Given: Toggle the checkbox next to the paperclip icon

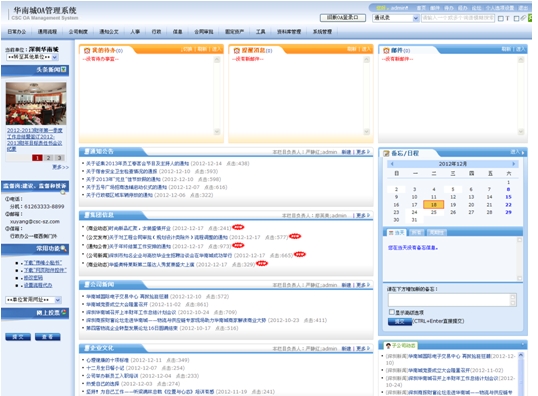Looking at the screenshot, I should pyautogui.click(x=516, y=19).
